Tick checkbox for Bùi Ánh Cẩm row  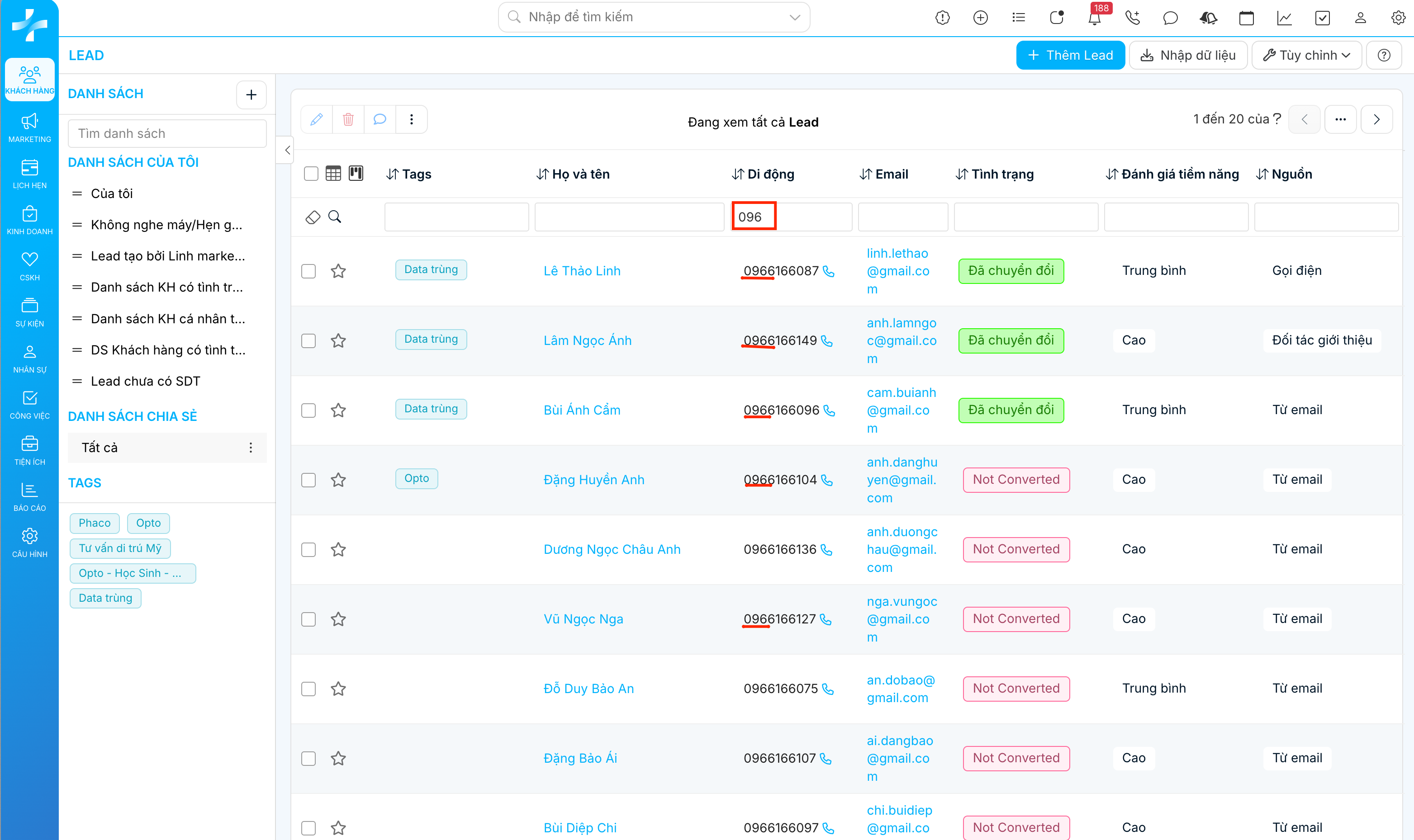[308, 411]
